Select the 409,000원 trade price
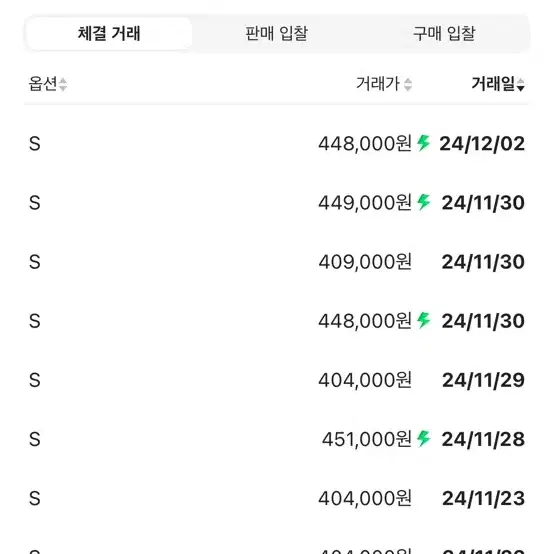Viewport: 554px width, 554px height. (365, 262)
